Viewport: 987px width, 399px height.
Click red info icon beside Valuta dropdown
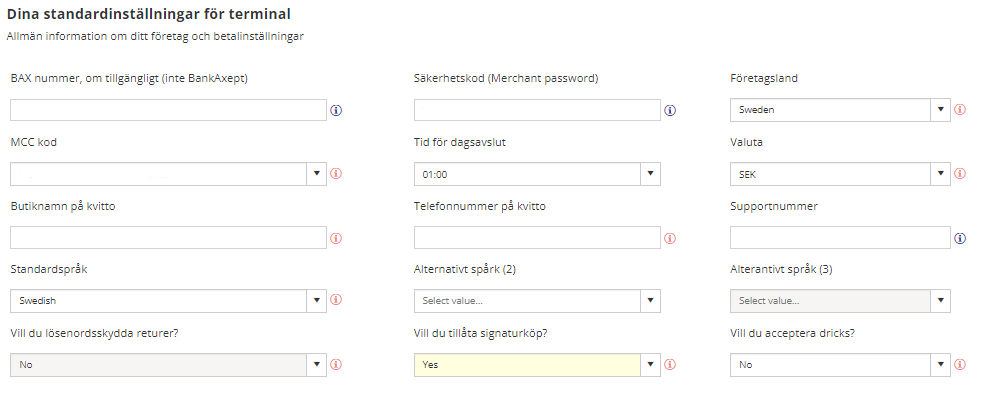[960, 174]
